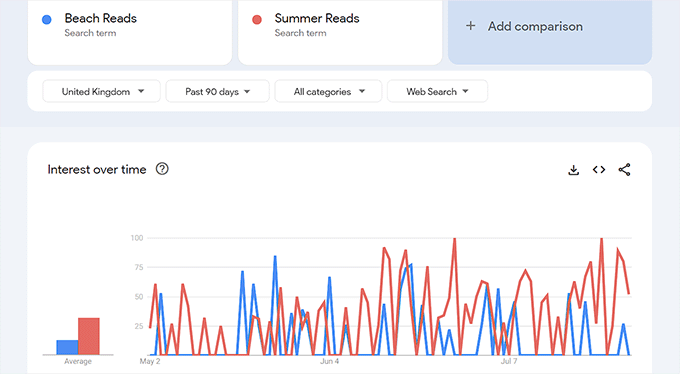Image resolution: width=680 pixels, height=374 pixels.
Task: Click the 75 y-axis value
Action: coord(139,267)
